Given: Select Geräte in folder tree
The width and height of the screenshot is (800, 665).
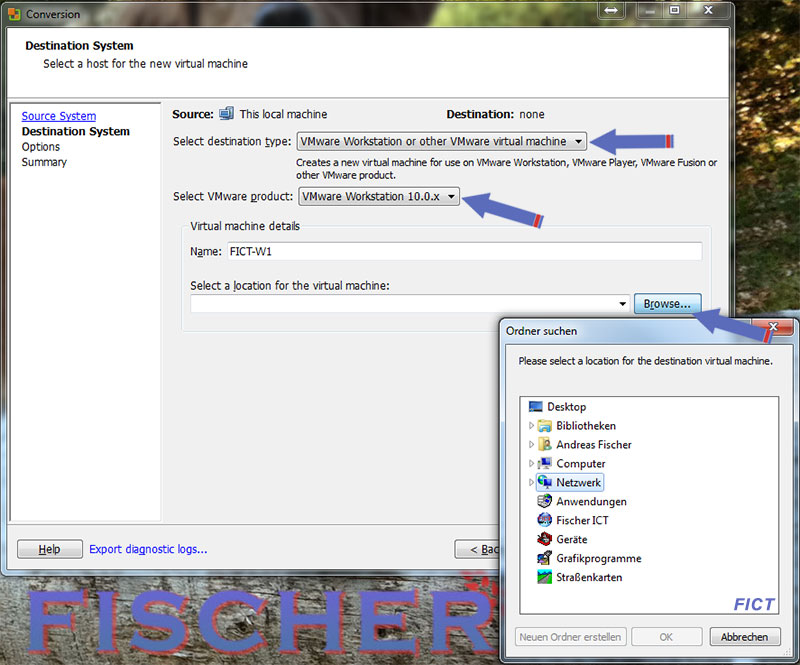Looking at the screenshot, I should pos(571,539).
